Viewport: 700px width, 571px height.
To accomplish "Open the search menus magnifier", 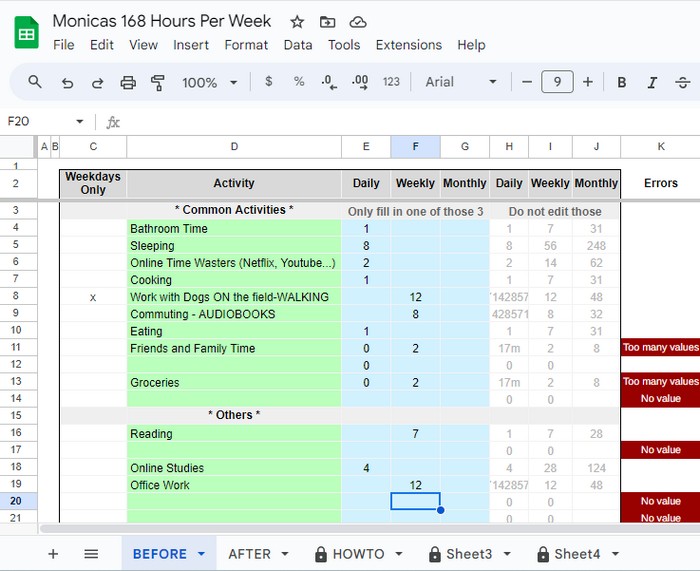I will pyautogui.click(x=35, y=82).
